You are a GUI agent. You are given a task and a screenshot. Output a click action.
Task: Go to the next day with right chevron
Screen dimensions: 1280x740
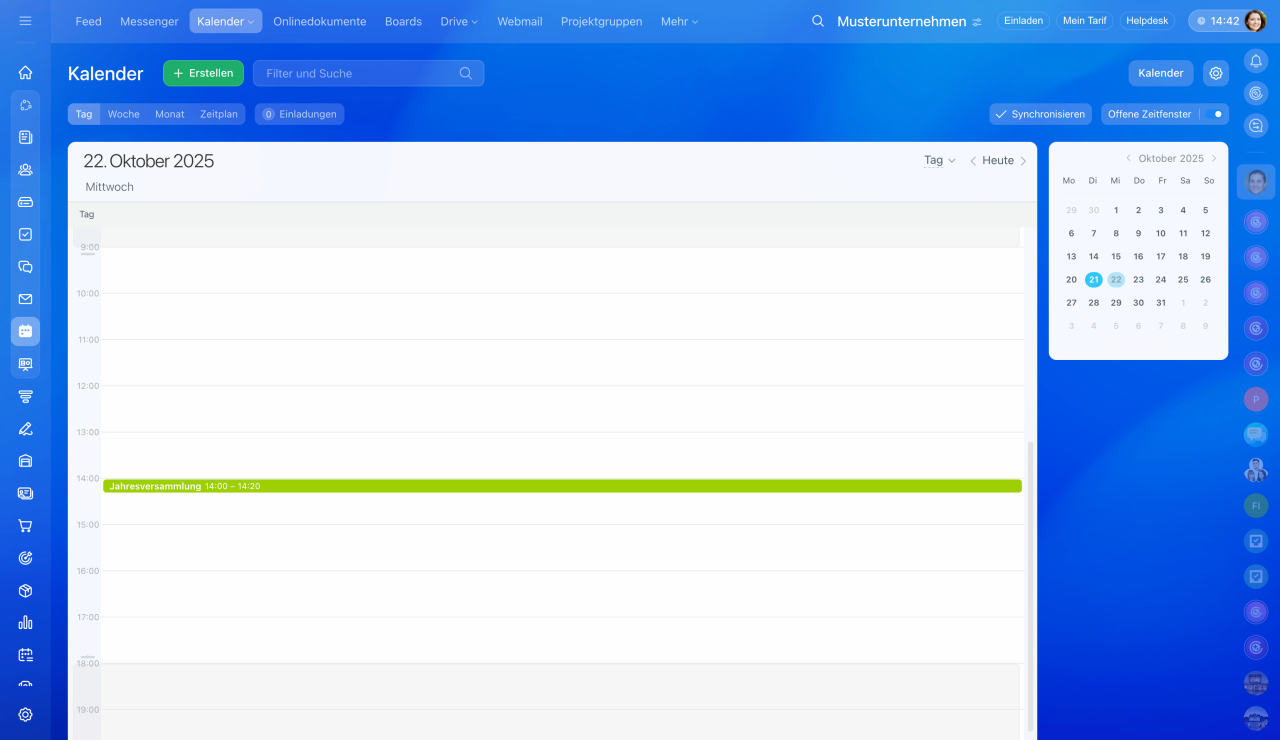(1023, 161)
